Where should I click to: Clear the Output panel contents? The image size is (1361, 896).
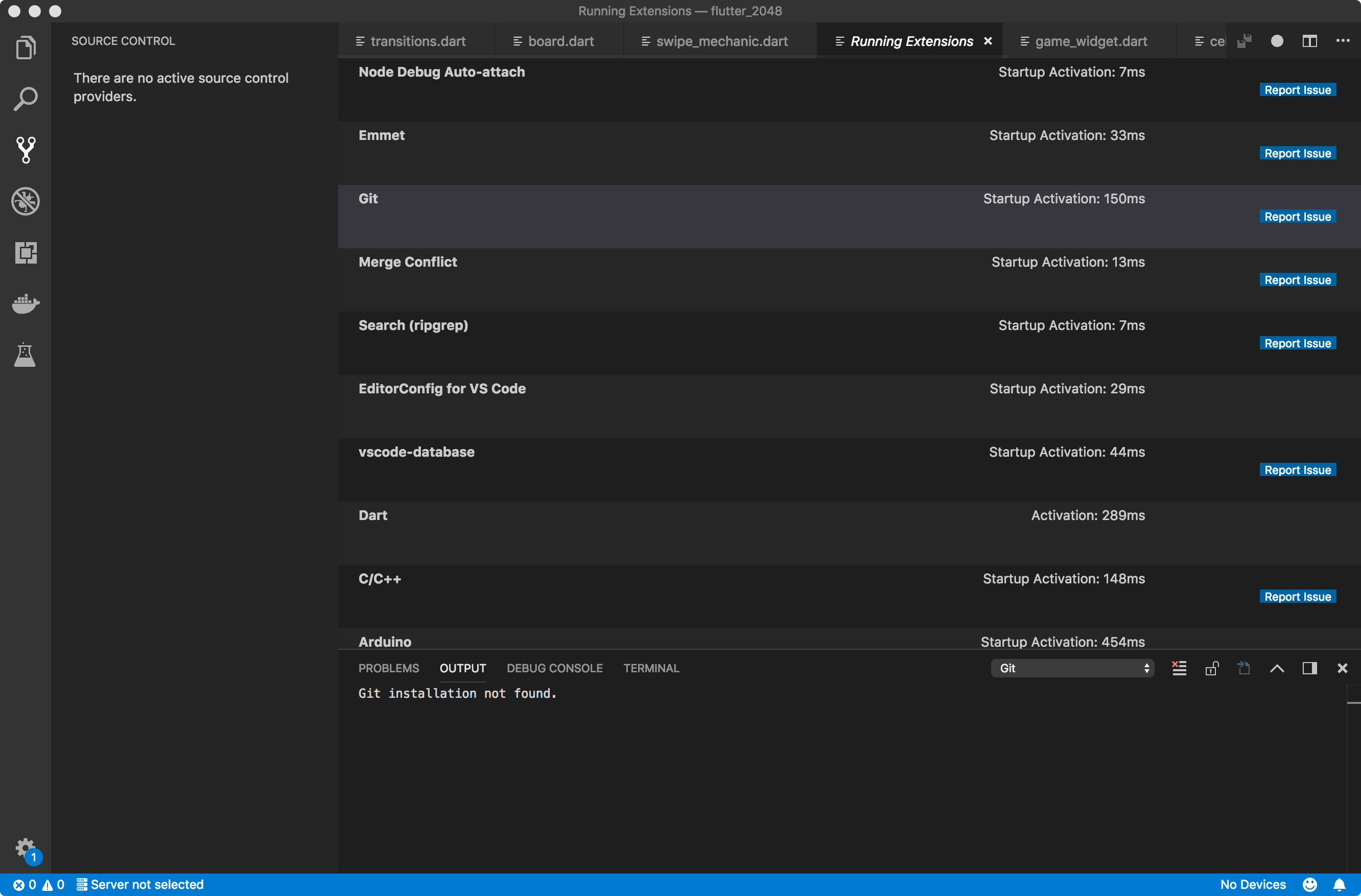tap(1179, 668)
